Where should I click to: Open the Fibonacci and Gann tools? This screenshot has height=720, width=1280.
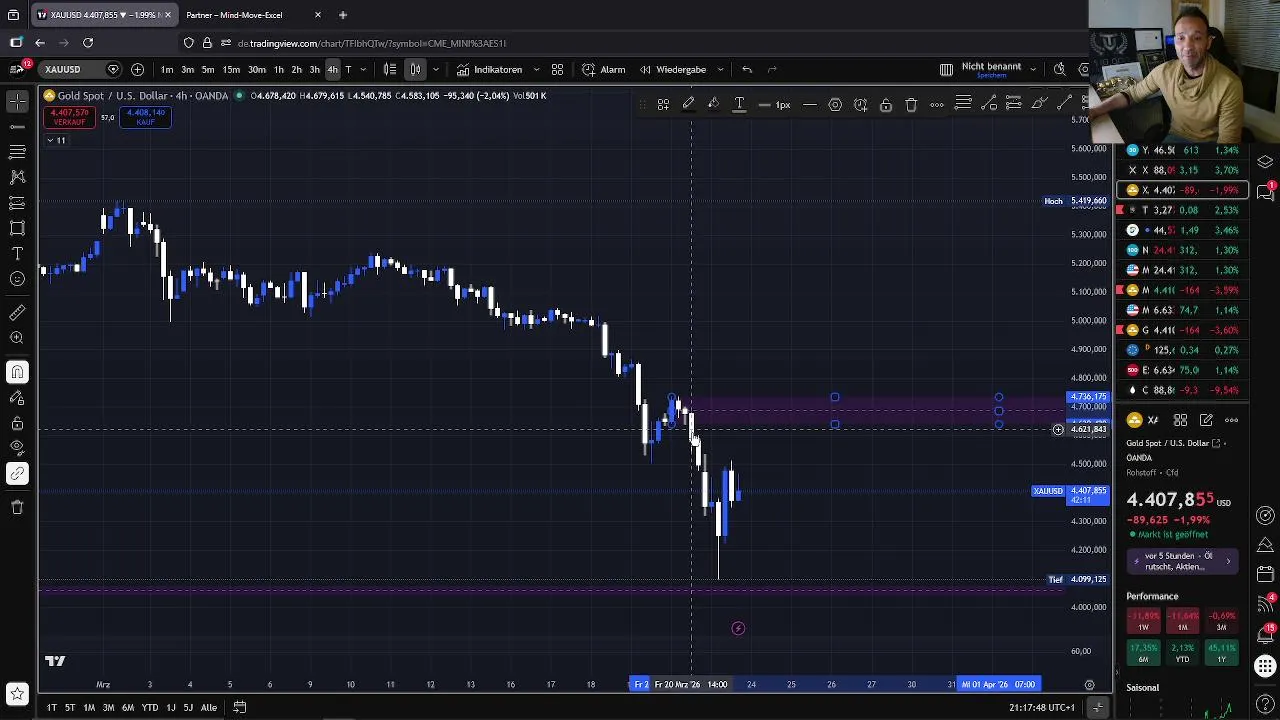(17, 151)
